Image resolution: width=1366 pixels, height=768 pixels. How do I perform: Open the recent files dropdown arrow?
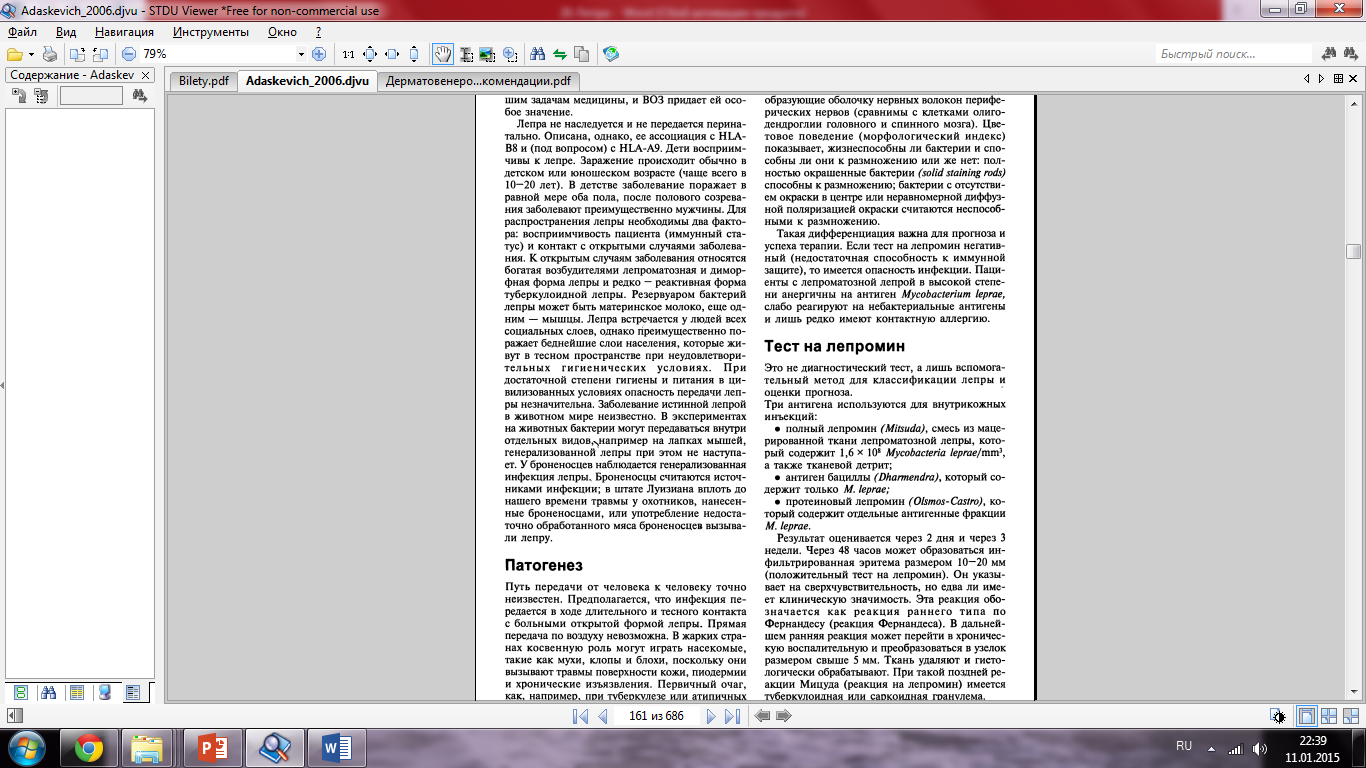tap(32, 54)
